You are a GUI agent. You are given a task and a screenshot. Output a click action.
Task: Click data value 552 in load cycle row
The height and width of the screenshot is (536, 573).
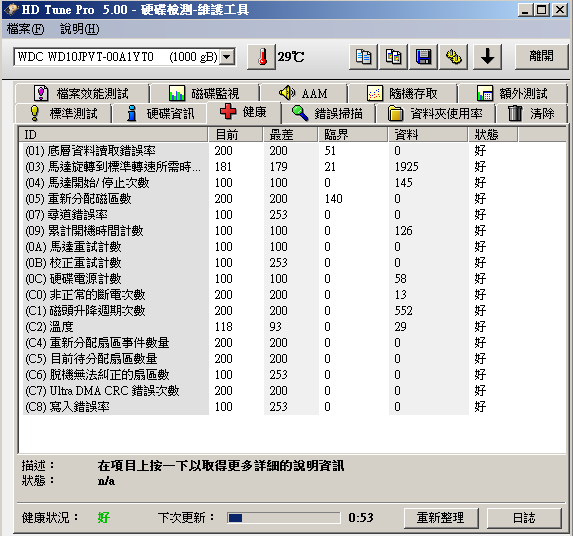(x=403, y=311)
